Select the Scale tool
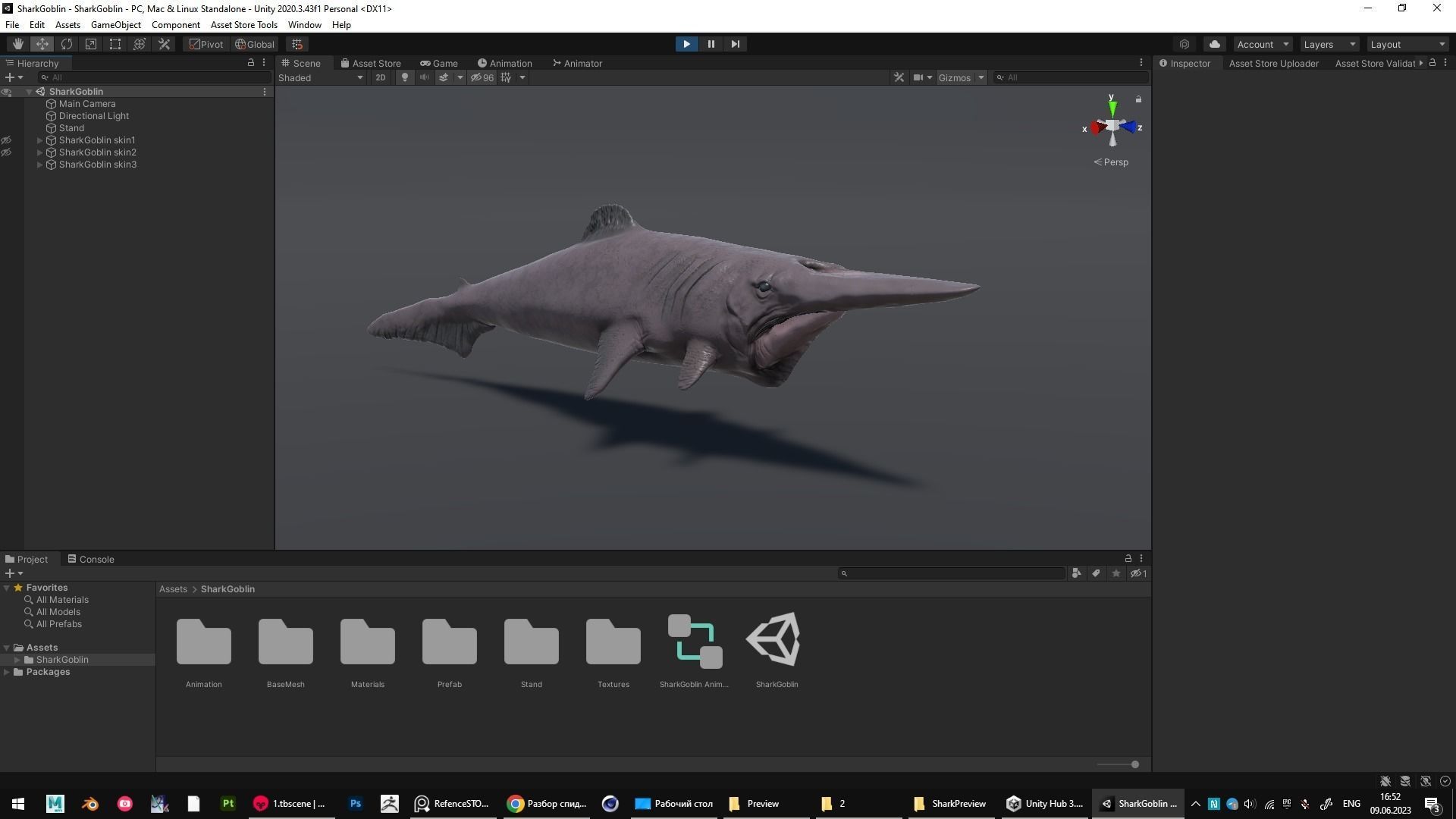The image size is (1456, 819). click(91, 44)
